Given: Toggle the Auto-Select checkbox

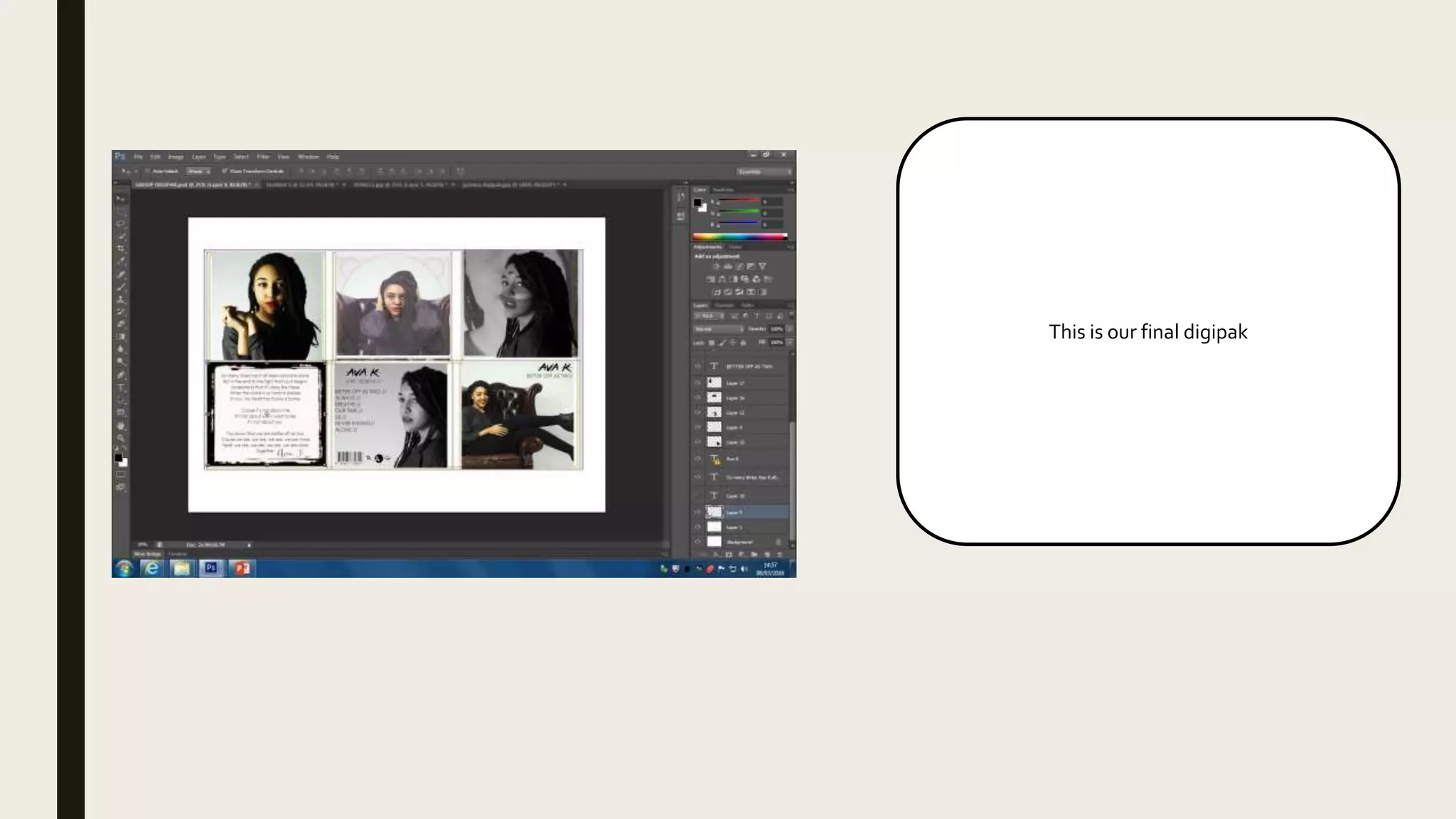Looking at the screenshot, I should coord(148,171).
